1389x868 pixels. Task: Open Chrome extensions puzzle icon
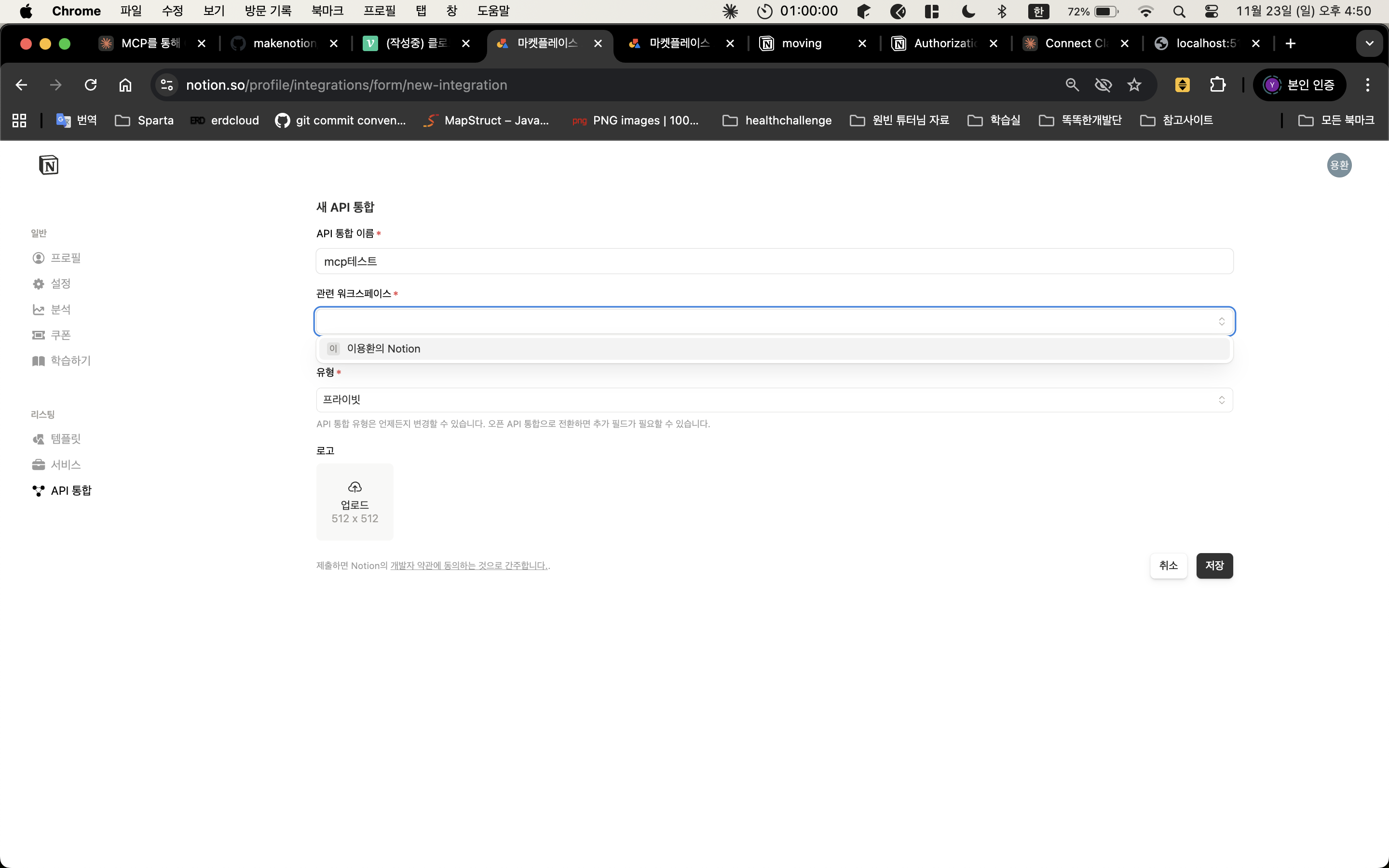(x=1217, y=85)
